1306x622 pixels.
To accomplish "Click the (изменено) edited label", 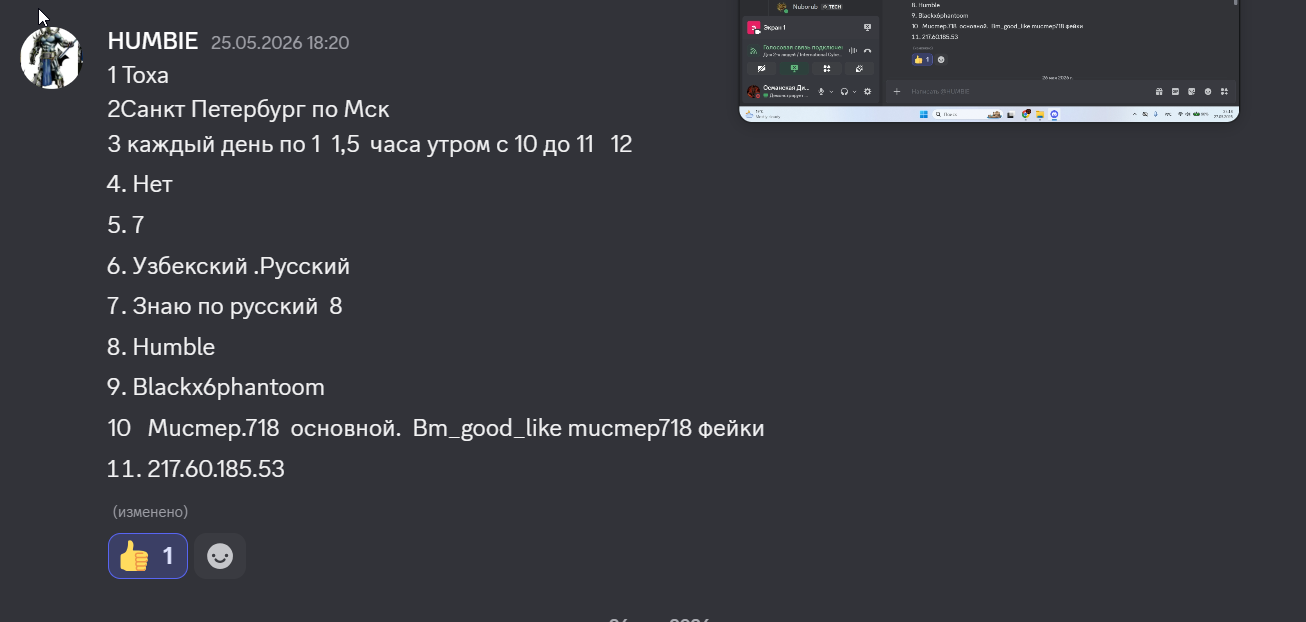I will [150, 511].
